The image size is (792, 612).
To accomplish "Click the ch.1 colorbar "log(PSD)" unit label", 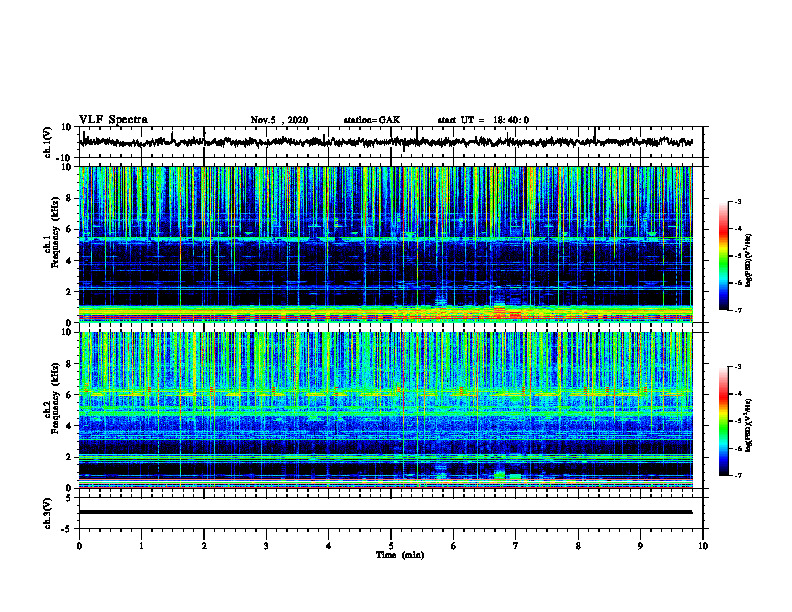I will pos(748,261).
